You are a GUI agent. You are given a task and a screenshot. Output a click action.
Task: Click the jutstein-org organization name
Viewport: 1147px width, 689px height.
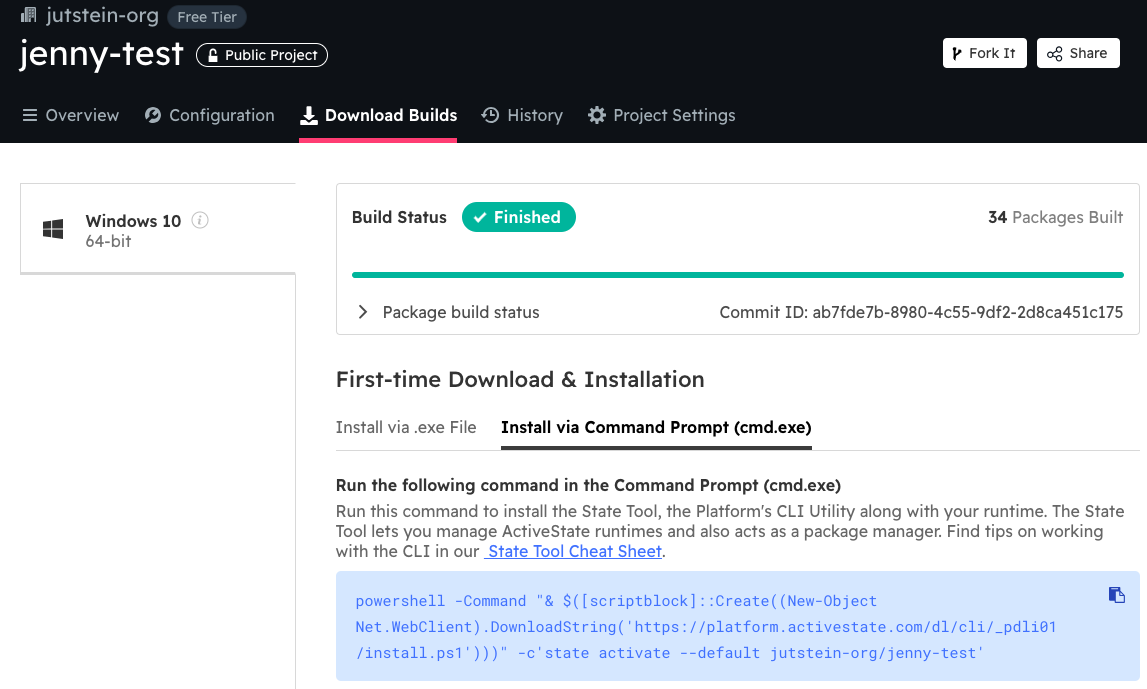click(x=102, y=15)
